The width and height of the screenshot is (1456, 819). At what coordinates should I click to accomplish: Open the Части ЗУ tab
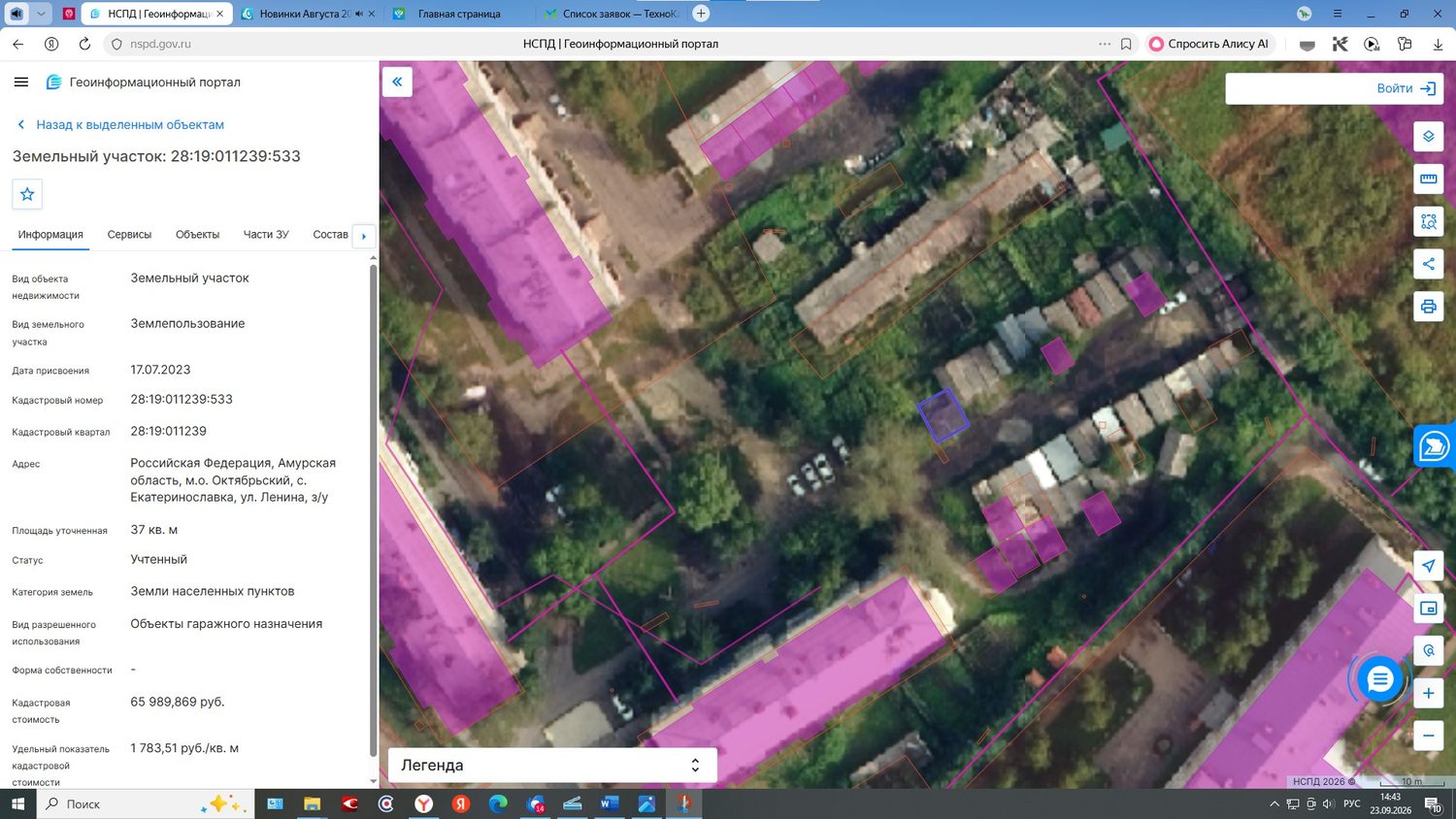[x=266, y=235]
